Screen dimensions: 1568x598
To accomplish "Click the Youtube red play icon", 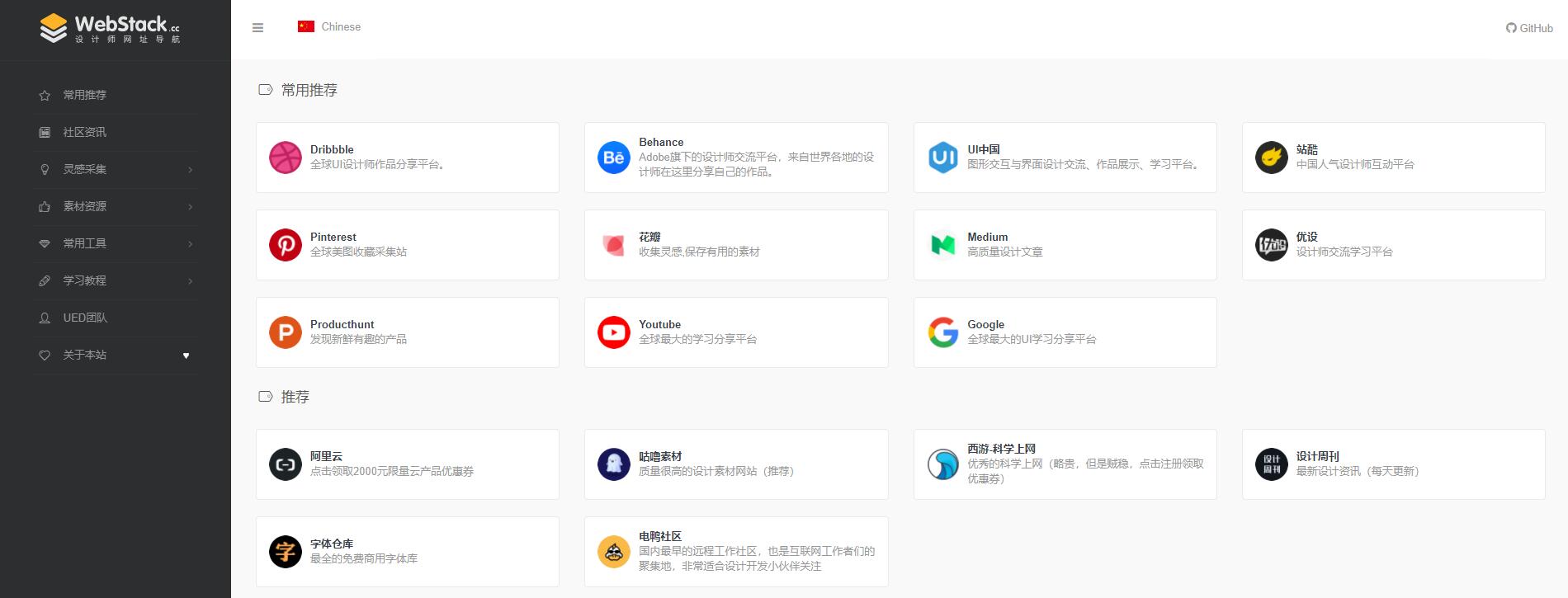I will (x=613, y=332).
